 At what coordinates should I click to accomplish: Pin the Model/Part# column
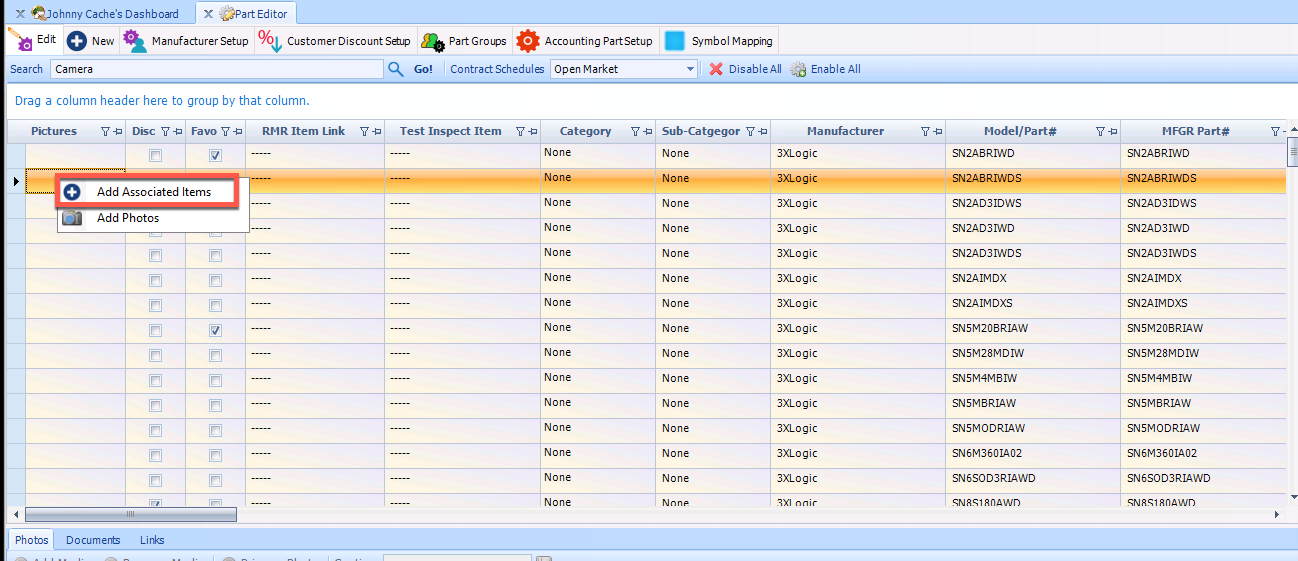click(x=1113, y=132)
